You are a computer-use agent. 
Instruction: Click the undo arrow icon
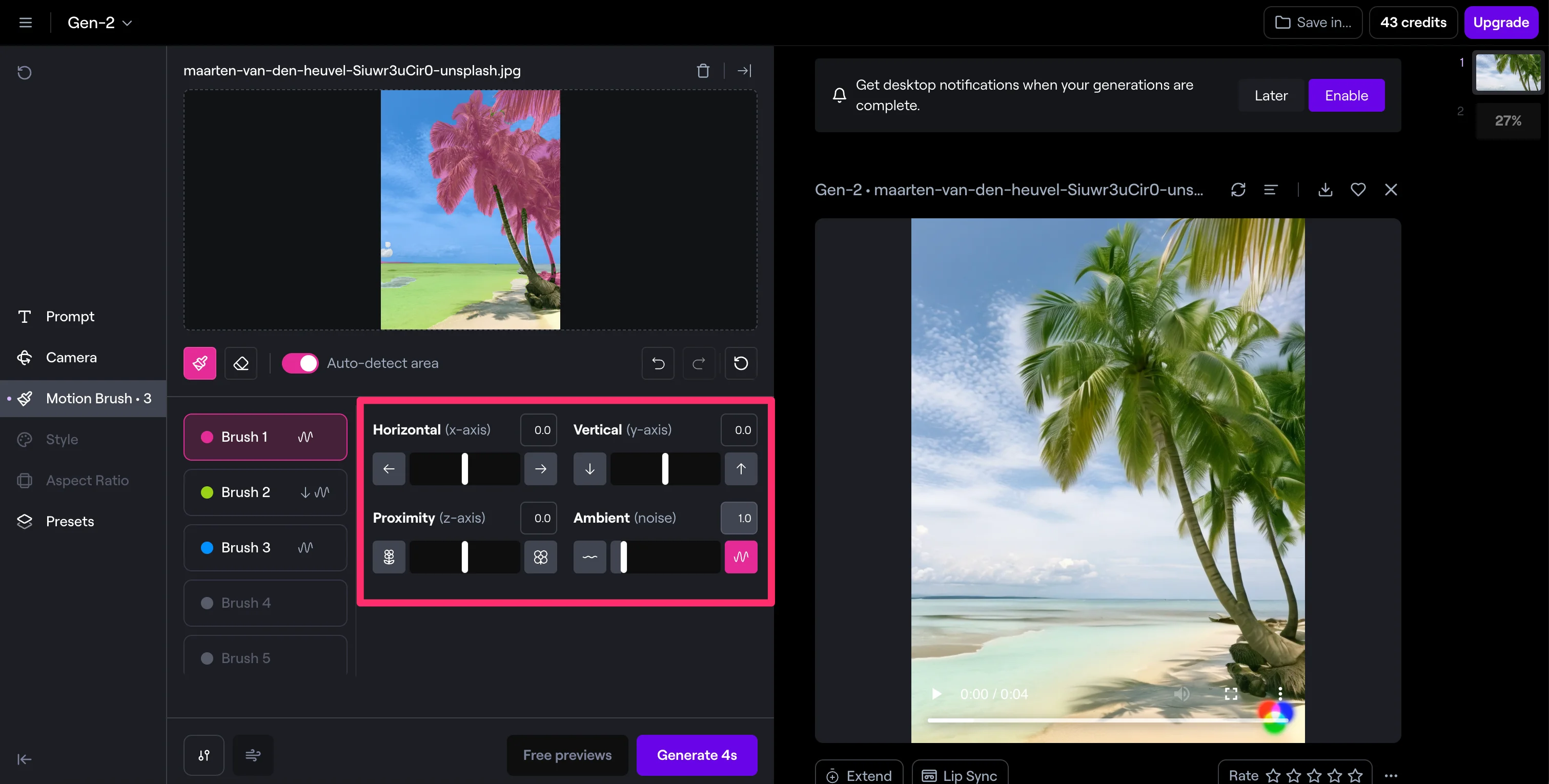[x=658, y=363]
